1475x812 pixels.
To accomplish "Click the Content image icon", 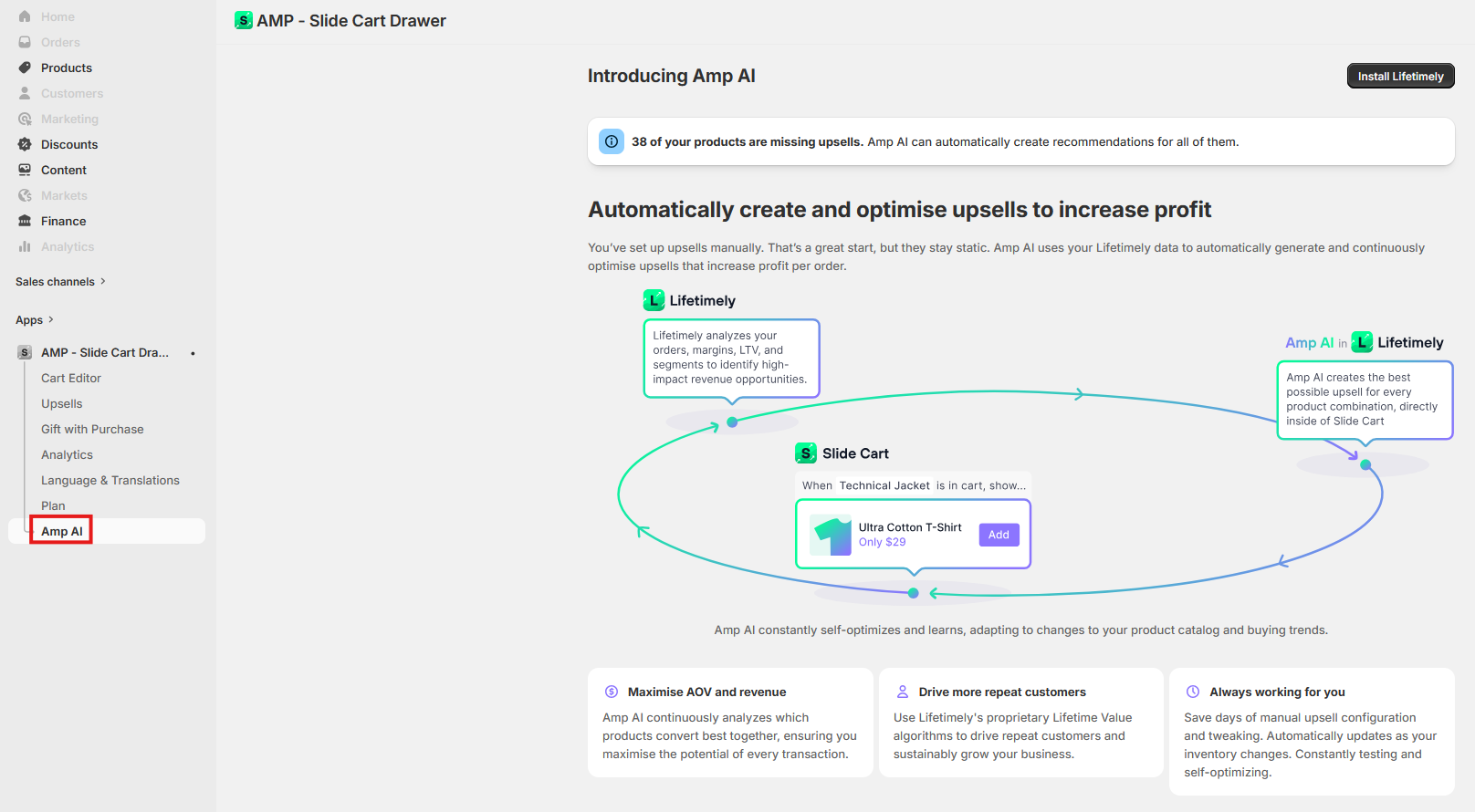I will click(x=25, y=170).
